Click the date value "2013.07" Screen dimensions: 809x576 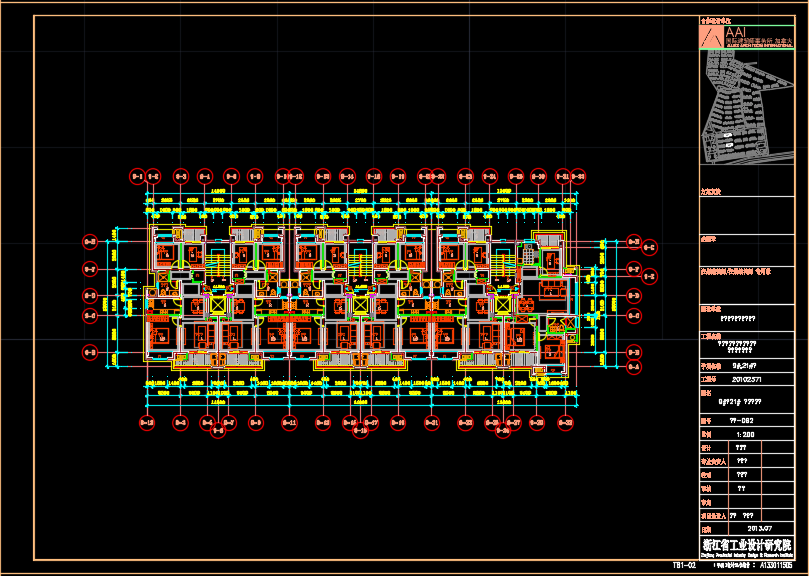(x=759, y=529)
